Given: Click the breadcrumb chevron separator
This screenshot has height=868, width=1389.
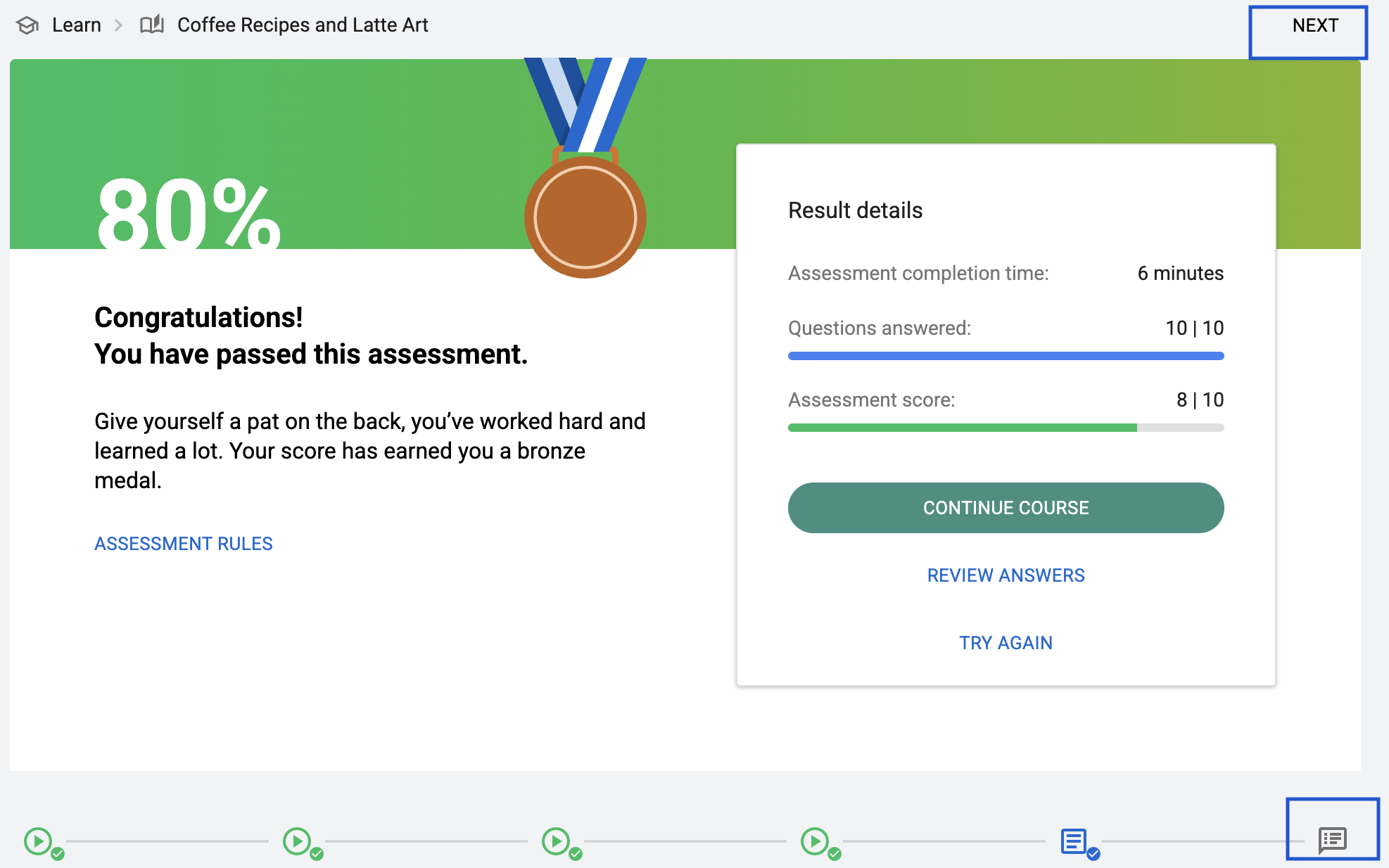Looking at the screenshot, I should click(119, 25).
